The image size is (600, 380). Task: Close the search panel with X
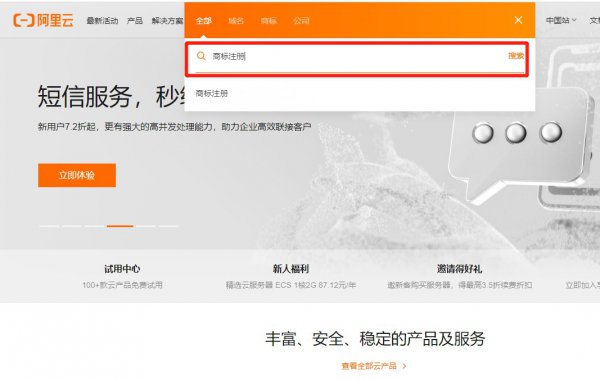tap(518, 20)
